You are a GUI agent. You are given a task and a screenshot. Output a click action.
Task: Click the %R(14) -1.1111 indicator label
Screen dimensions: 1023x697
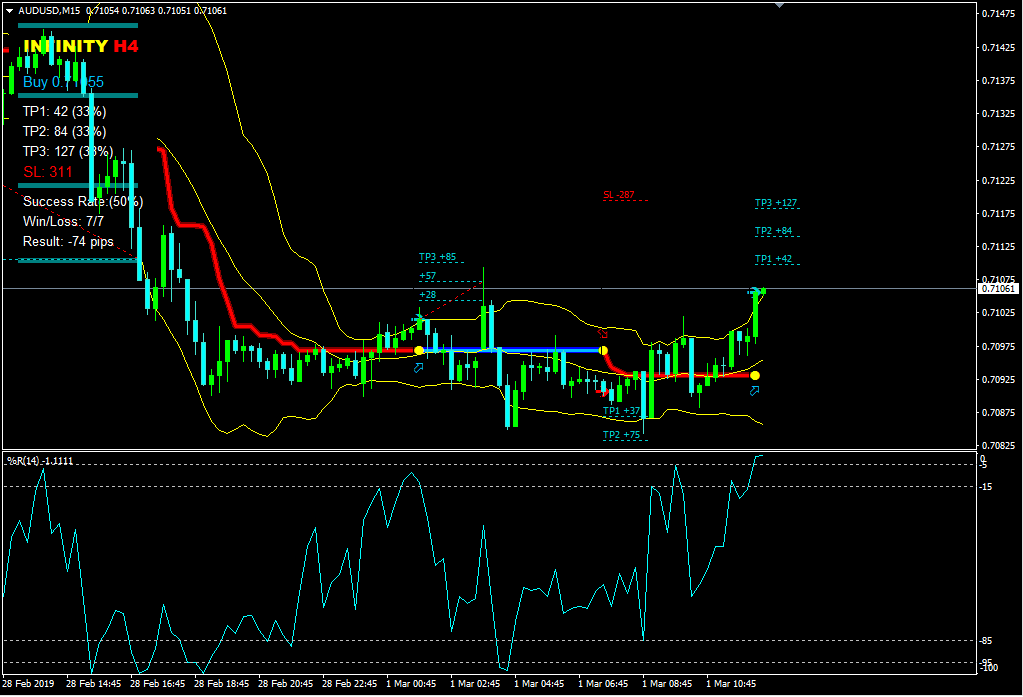pyautogui.click(x=40, y=461)
